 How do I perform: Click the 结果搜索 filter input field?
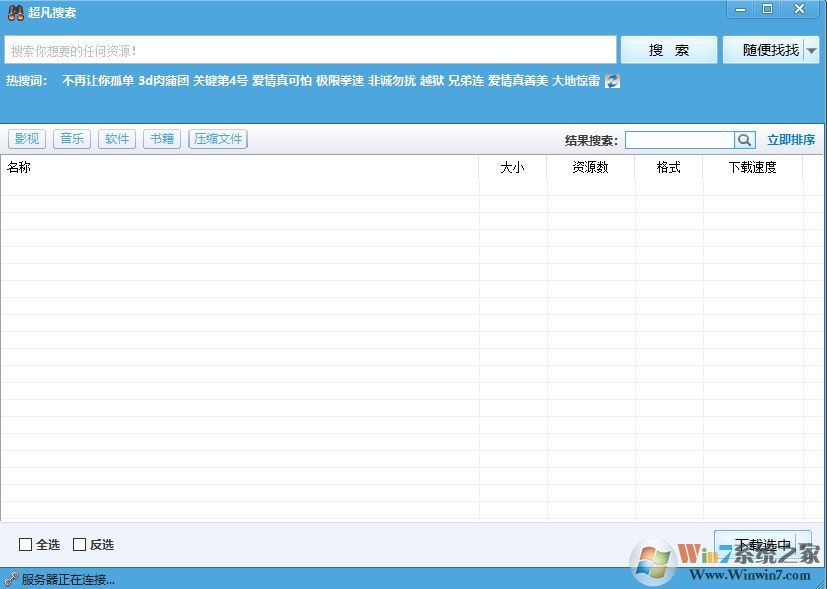680,139
